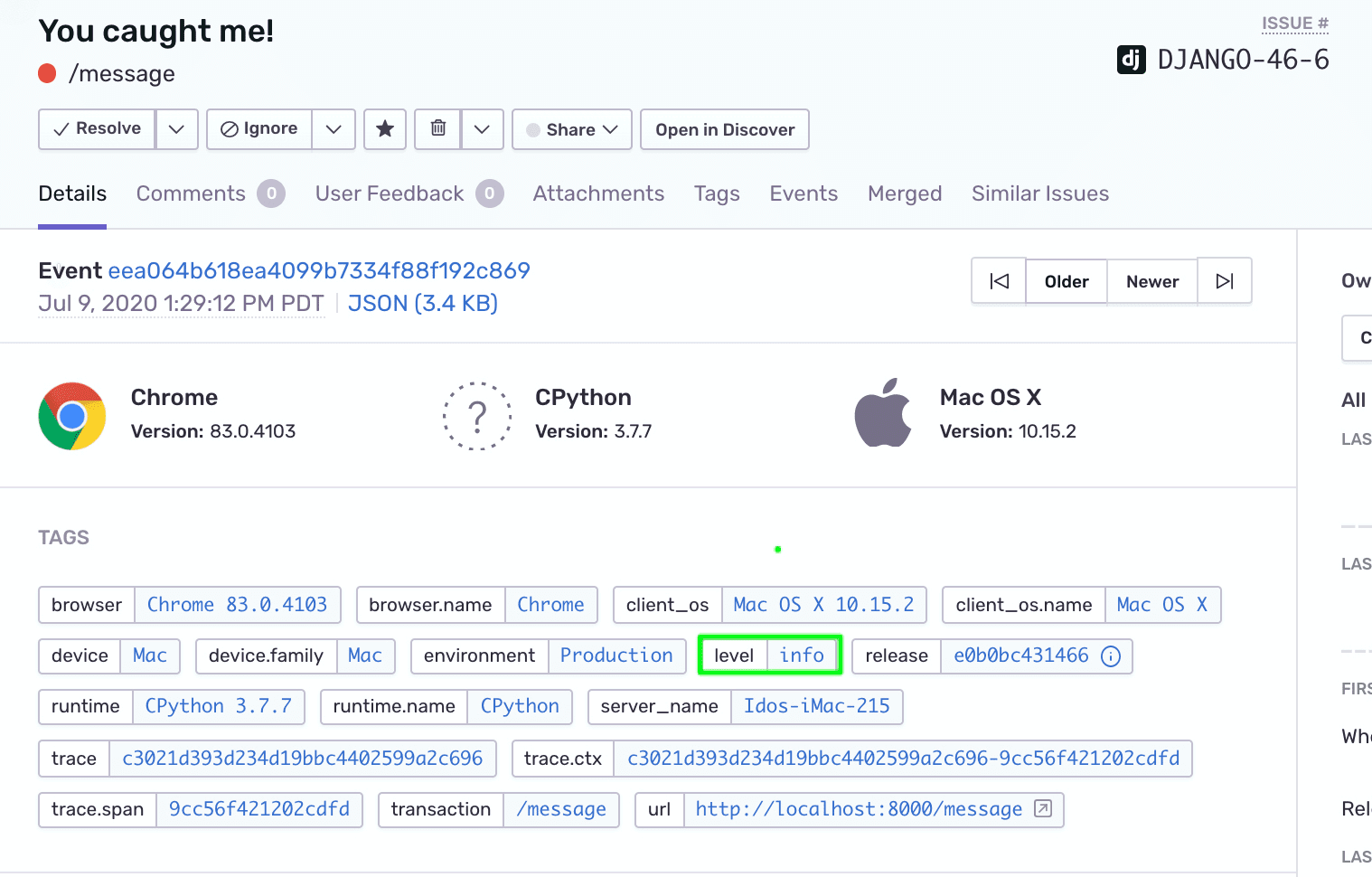The height and width of the screenshot is (877, 1372).
Task: Jump to the newest event using the skip-forward icon
Action: click(x=1225, y=280)
